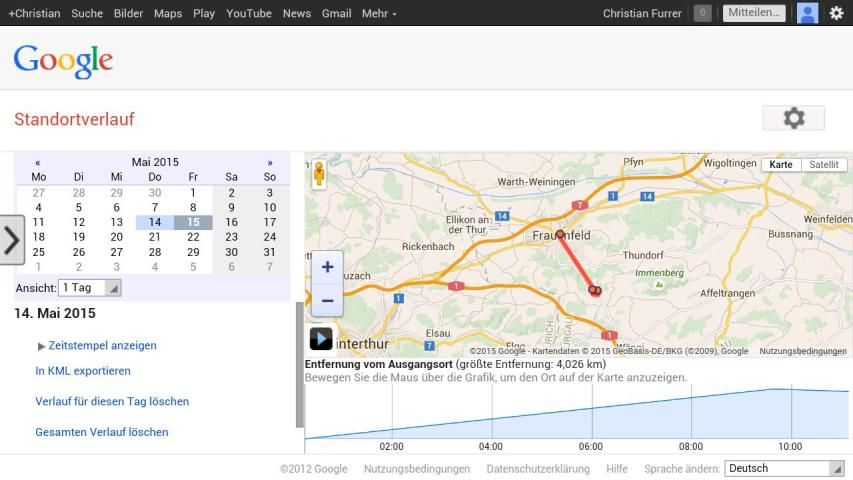
Task: Open YouTube from the top navigation bar
Action: (x=249, y=13)
